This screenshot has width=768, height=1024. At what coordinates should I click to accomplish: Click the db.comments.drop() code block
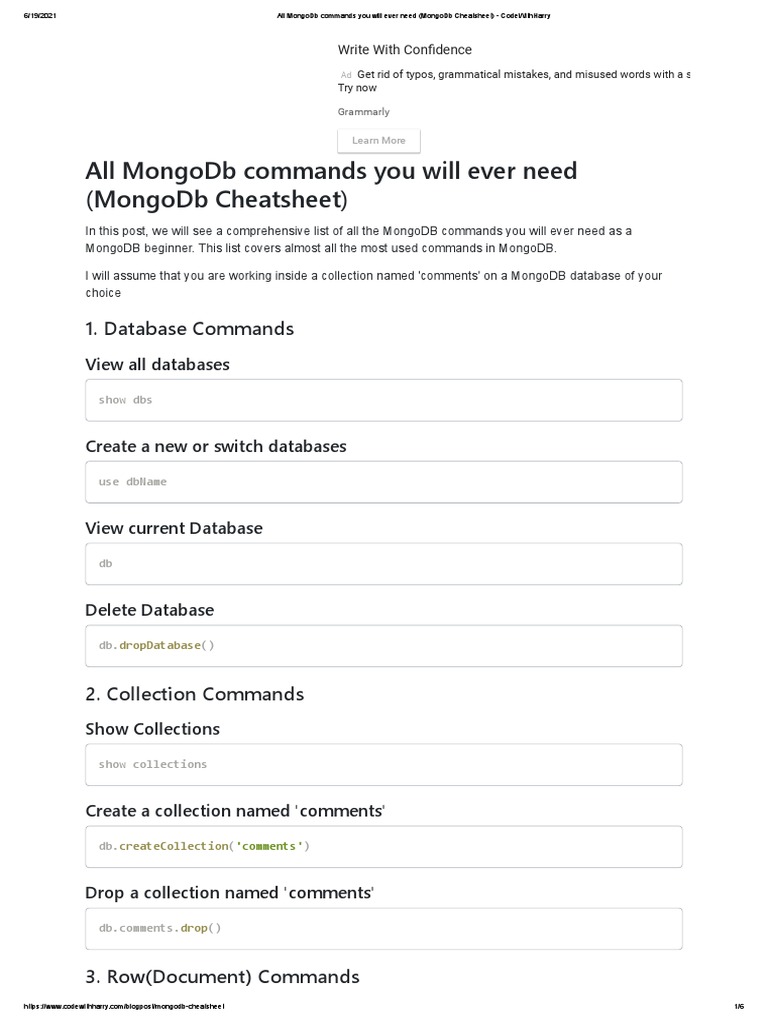click(x=384, y=929)
